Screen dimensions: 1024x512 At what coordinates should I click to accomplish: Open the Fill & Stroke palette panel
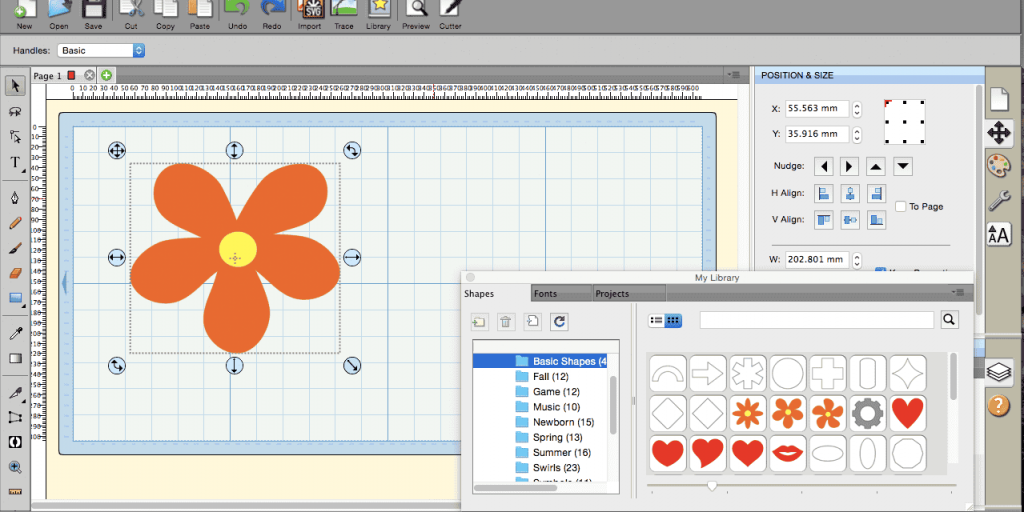click(x=999, y=166)
